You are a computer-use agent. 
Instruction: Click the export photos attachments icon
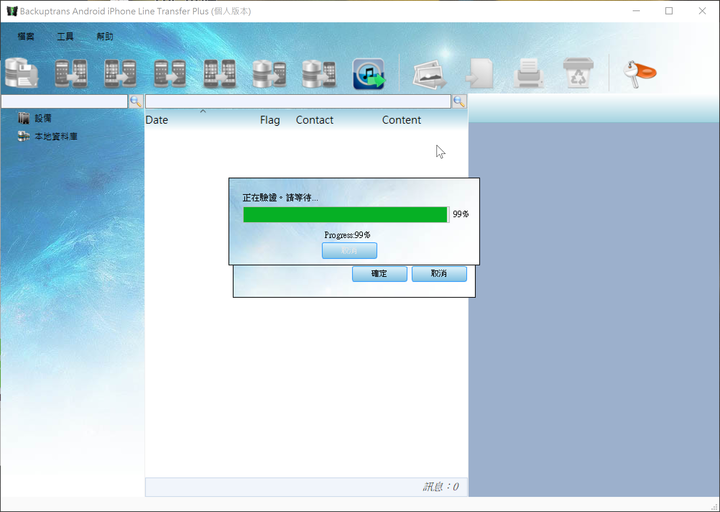[430, 74]
